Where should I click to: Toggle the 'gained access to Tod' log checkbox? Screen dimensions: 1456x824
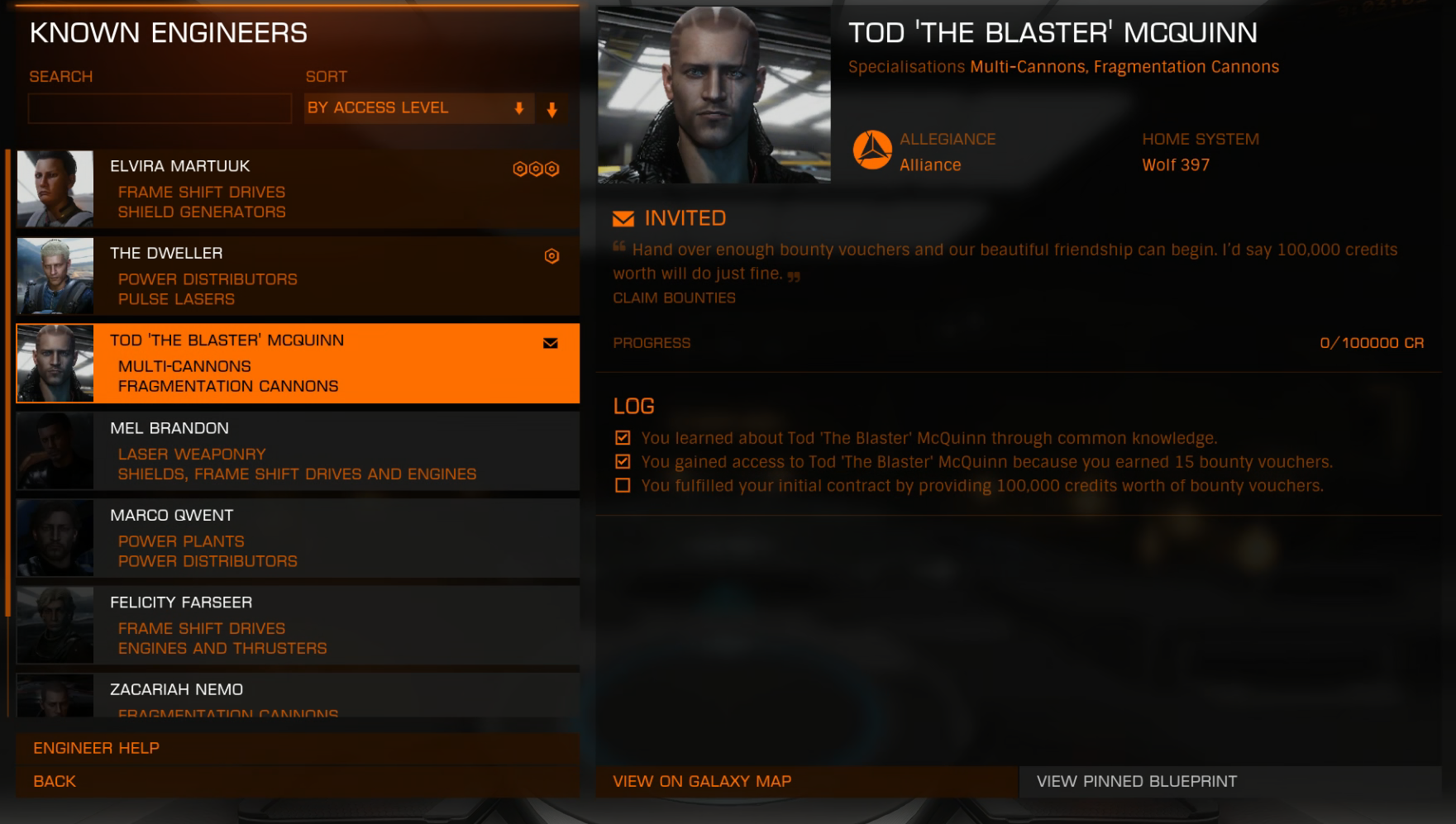[623, 462]
